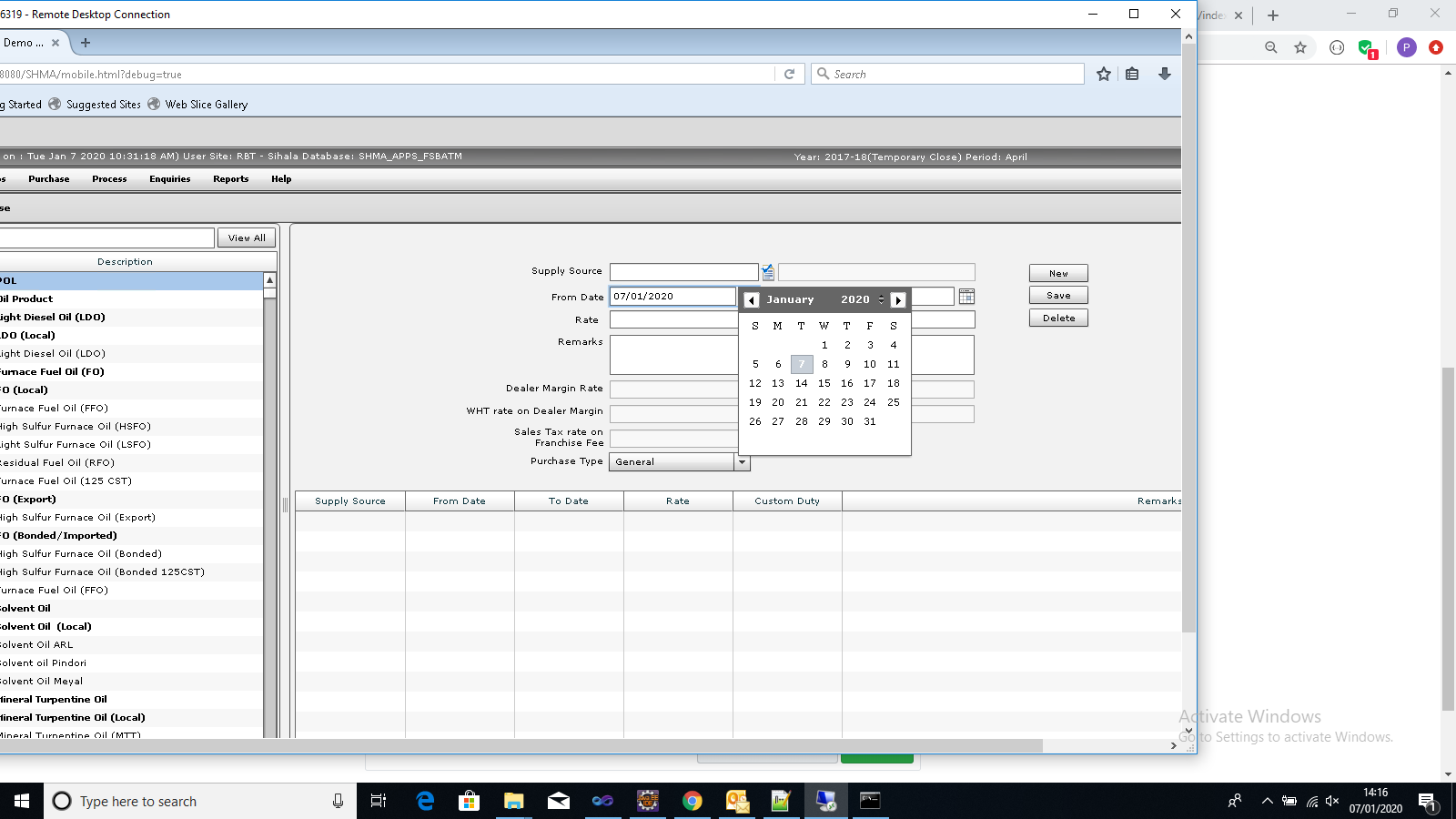Click the Delete button
1456x819 pixels.
[x=1058, y=318]
